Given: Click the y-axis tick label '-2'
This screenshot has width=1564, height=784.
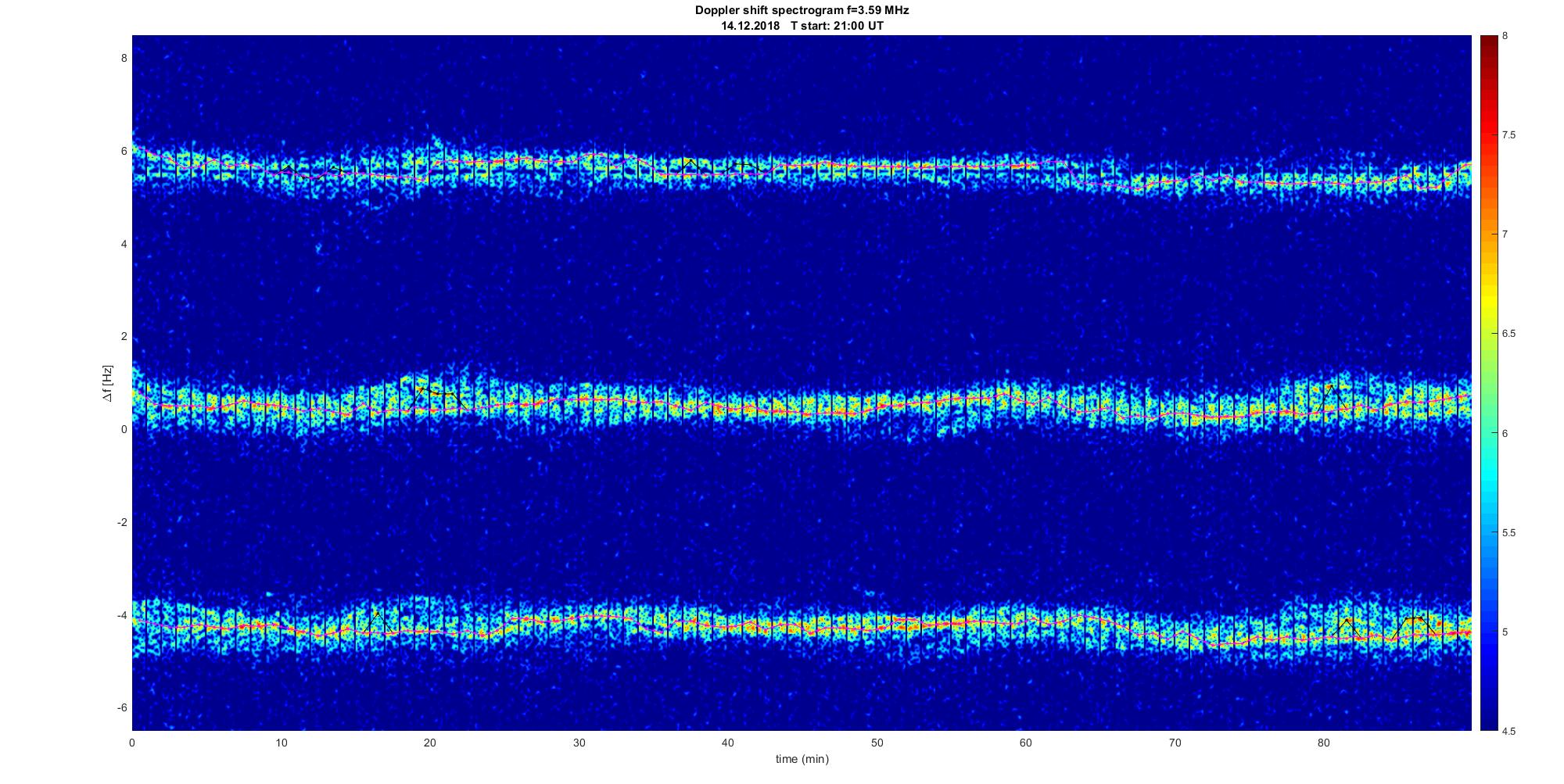Looking at the screenshot, I should tap(122, 522).
